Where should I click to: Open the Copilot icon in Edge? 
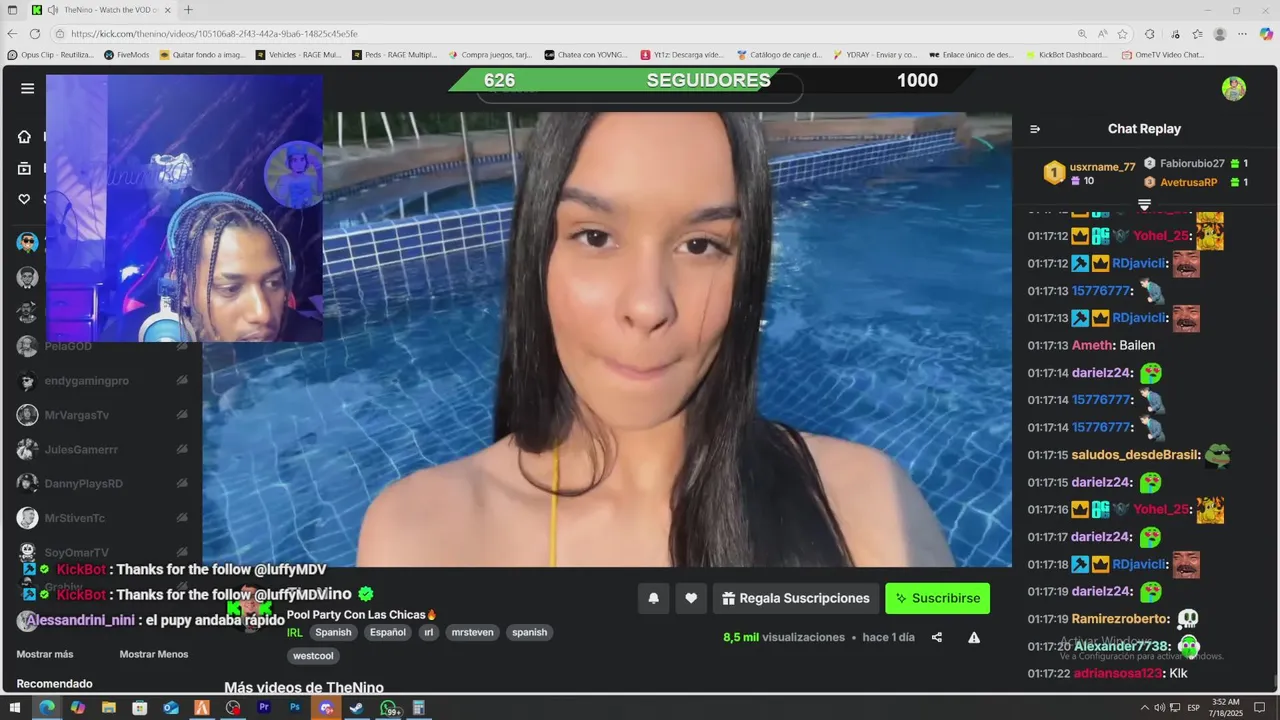click(1266, 33)
